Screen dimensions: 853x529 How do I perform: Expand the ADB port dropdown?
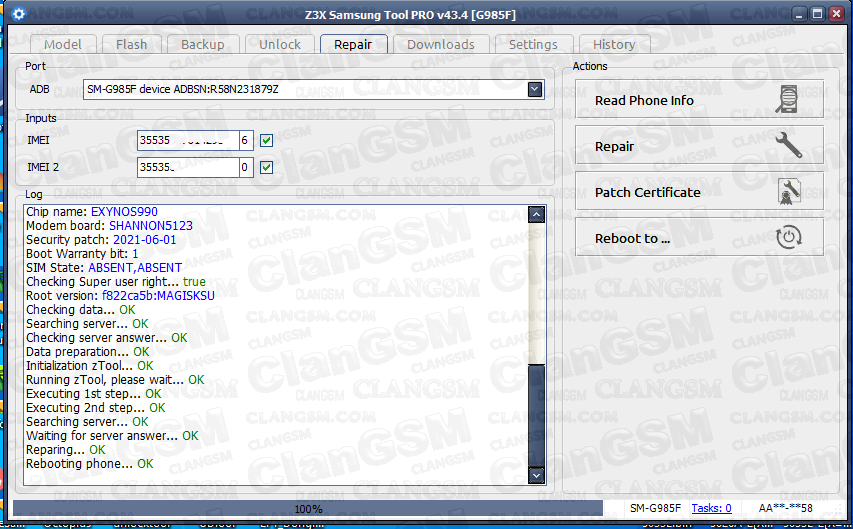[535, 90]
